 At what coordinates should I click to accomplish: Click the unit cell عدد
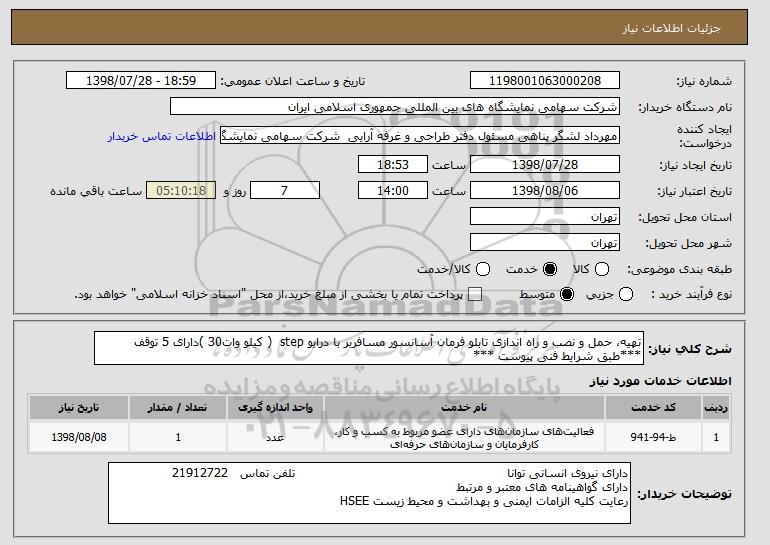[x=275, y=437]
